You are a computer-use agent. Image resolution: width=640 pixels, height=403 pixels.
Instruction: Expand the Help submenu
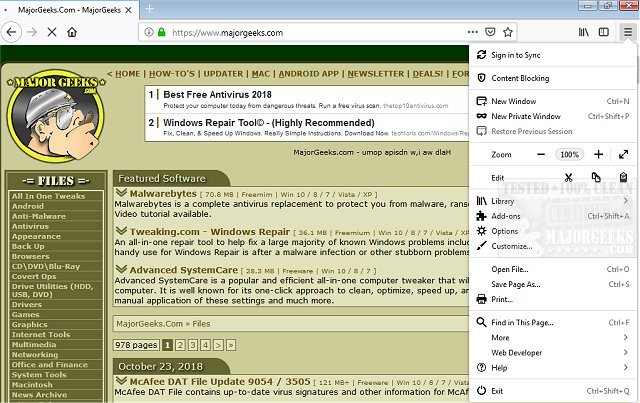(x=553, y=368)
